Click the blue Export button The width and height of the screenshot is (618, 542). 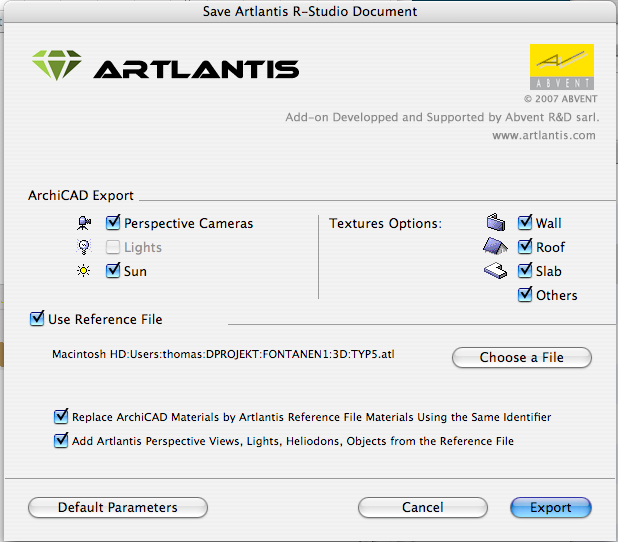551,507
